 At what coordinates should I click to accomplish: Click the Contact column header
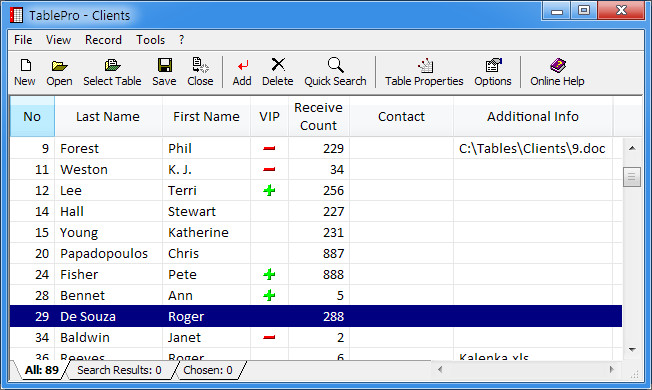pyautogui.click(x=401, y=116)
